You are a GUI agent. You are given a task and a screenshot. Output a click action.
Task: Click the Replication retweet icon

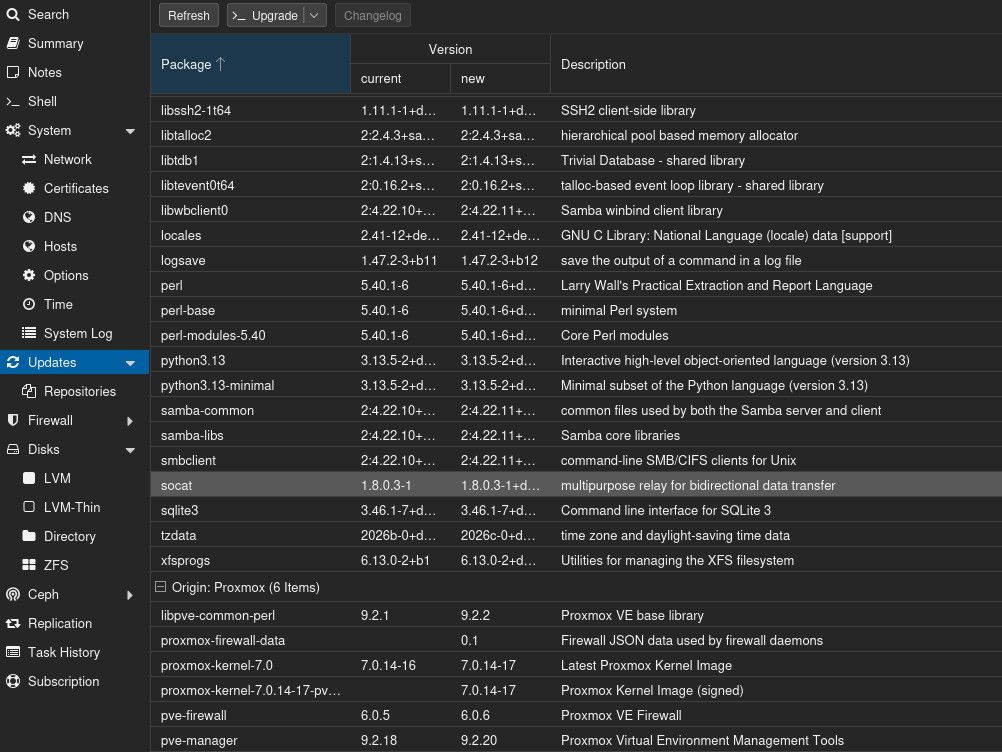click(13, 624)
